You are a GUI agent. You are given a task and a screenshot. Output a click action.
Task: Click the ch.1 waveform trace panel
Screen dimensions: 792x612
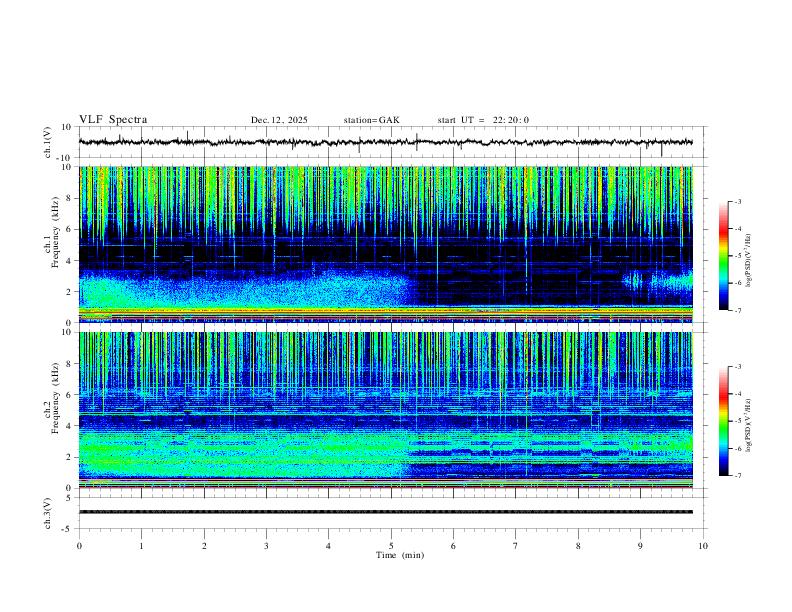pyautogui.click(x=392, y=142)
